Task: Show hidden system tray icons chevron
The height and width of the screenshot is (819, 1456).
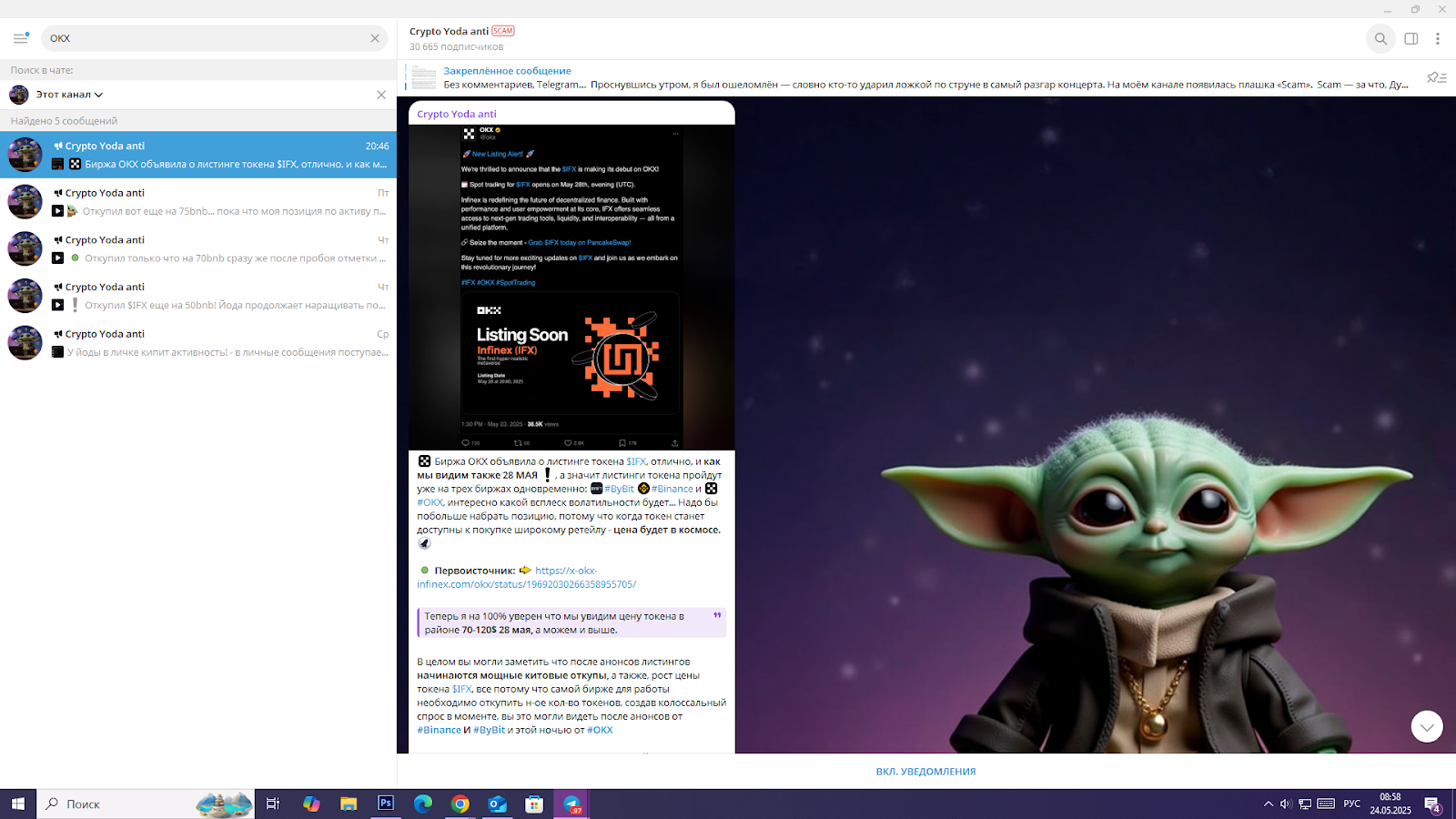Action: [x=1269, y=804]
